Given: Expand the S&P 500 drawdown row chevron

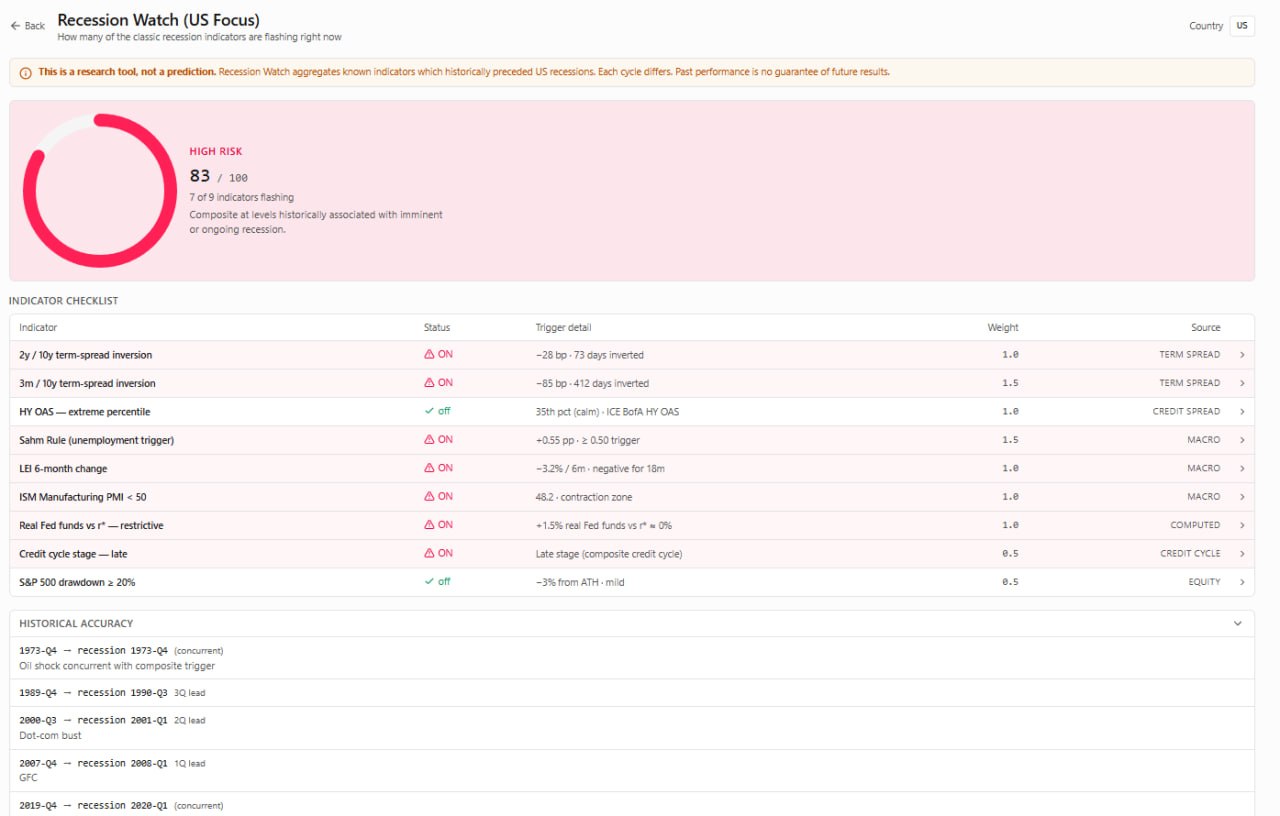Looking at the screenshot, I should point(1242,582).
